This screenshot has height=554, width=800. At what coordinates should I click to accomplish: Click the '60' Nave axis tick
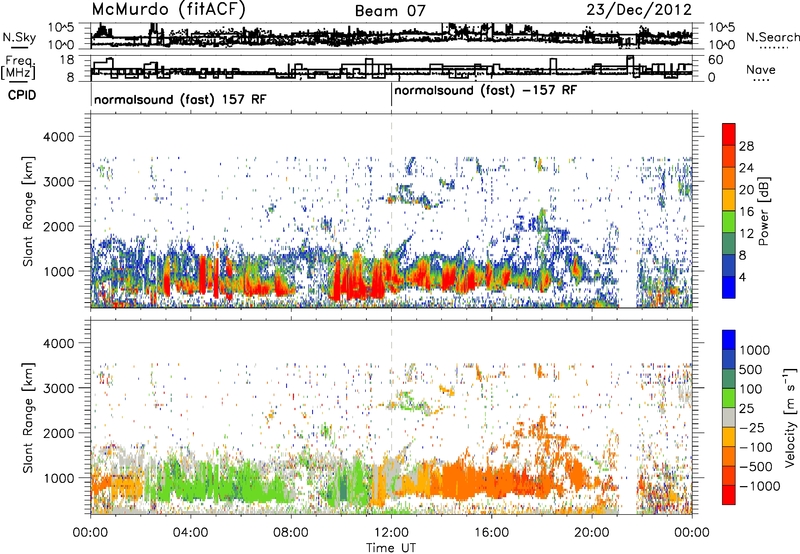pos(716,60)
